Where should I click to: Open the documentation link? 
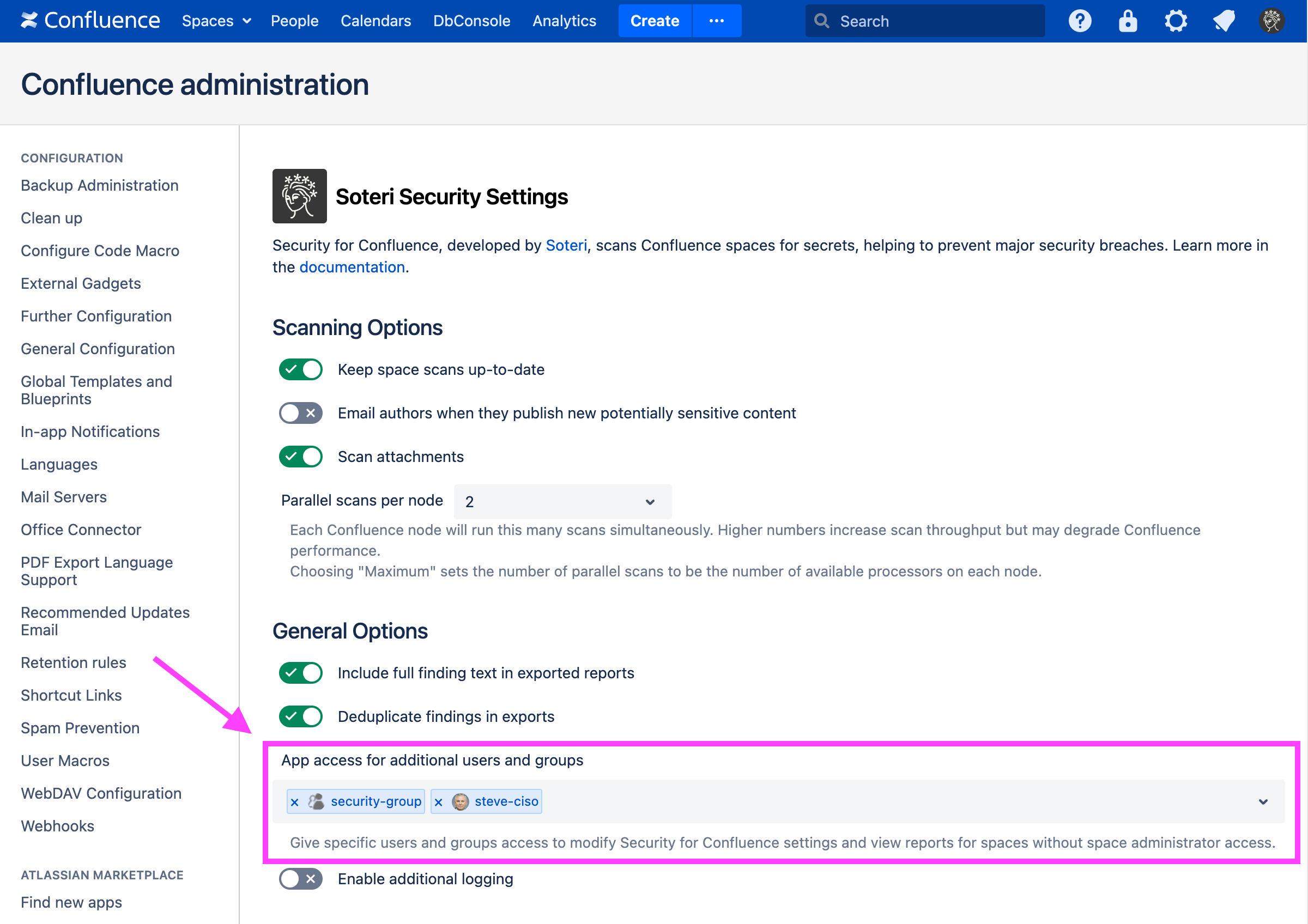(352, 267)
